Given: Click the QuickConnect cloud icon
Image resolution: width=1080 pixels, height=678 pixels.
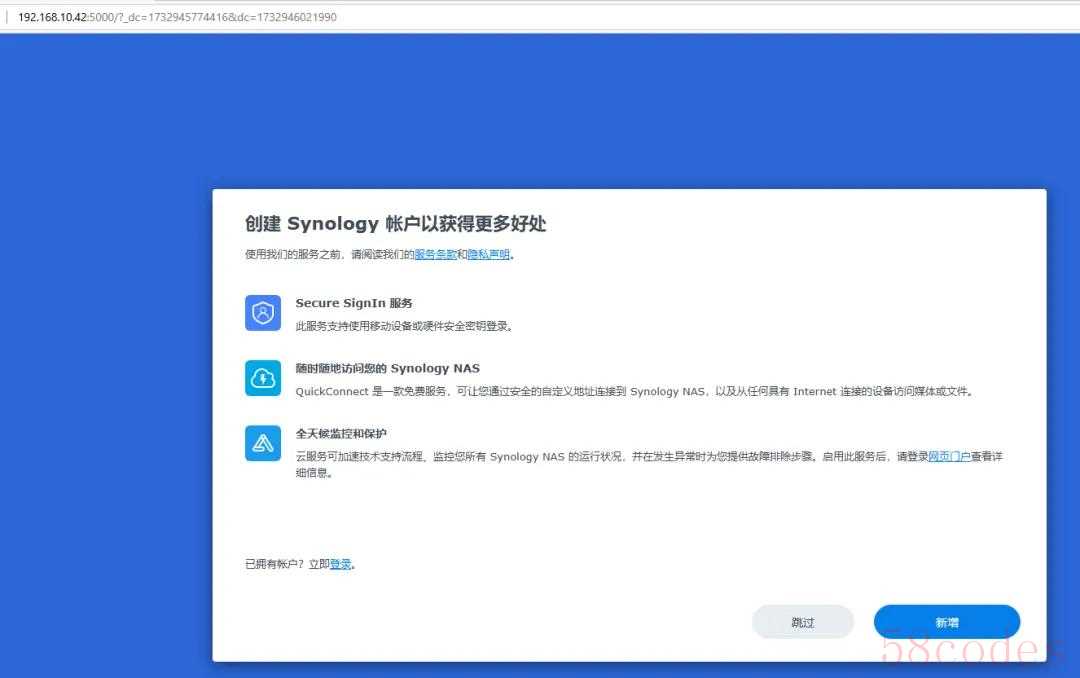Looking at the screenshot, I should (263, 378).
